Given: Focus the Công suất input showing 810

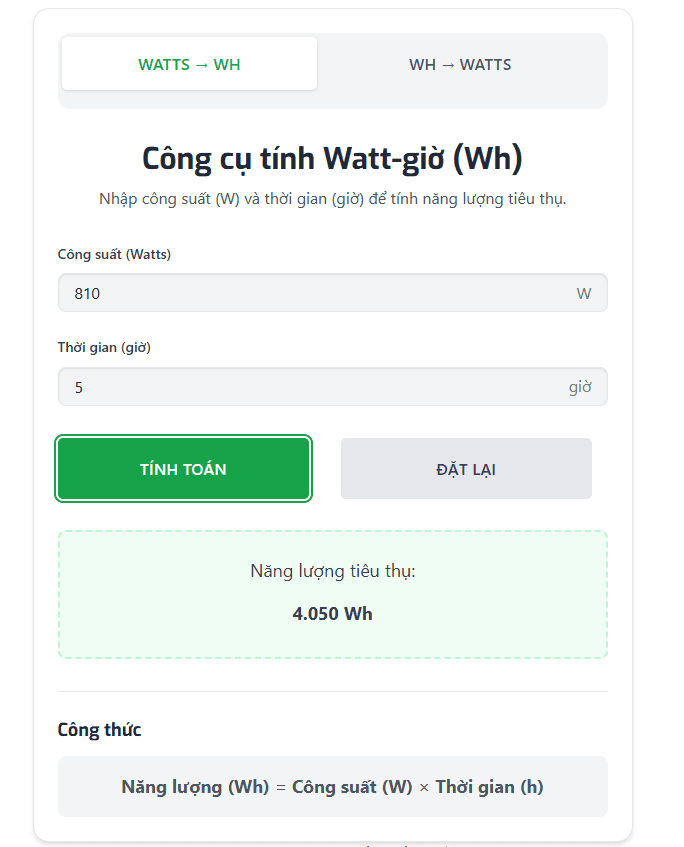Looking at the screenshot, I should coord(310,294).
